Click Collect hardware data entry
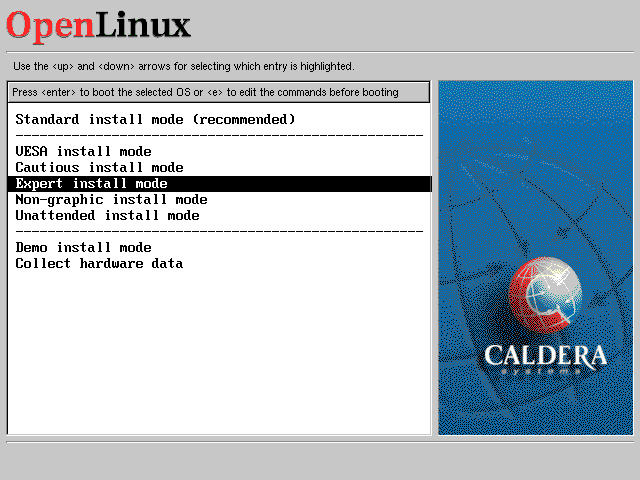The image size is (640, 480). 99,263
